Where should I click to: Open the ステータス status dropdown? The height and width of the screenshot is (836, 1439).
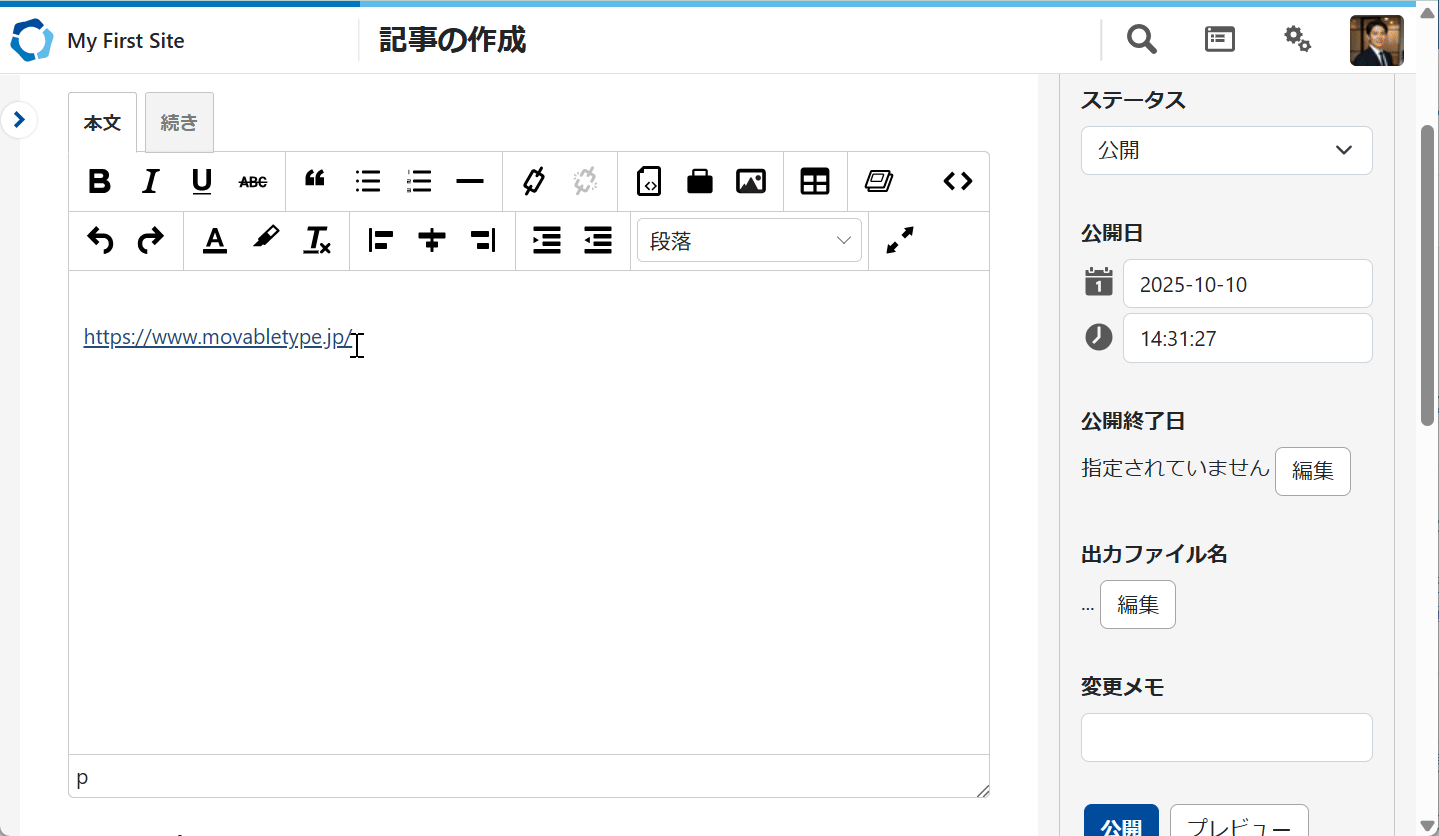pyautogui.click(x=1226, y=151)
